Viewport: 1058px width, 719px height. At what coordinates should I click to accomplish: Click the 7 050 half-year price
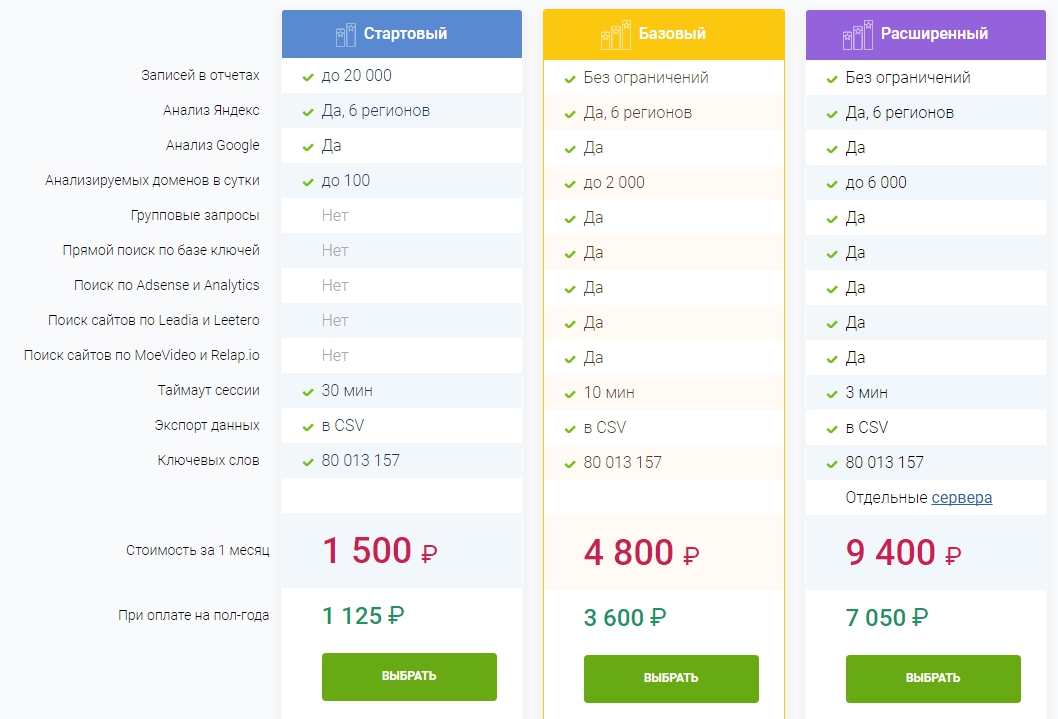click(876, 618)
